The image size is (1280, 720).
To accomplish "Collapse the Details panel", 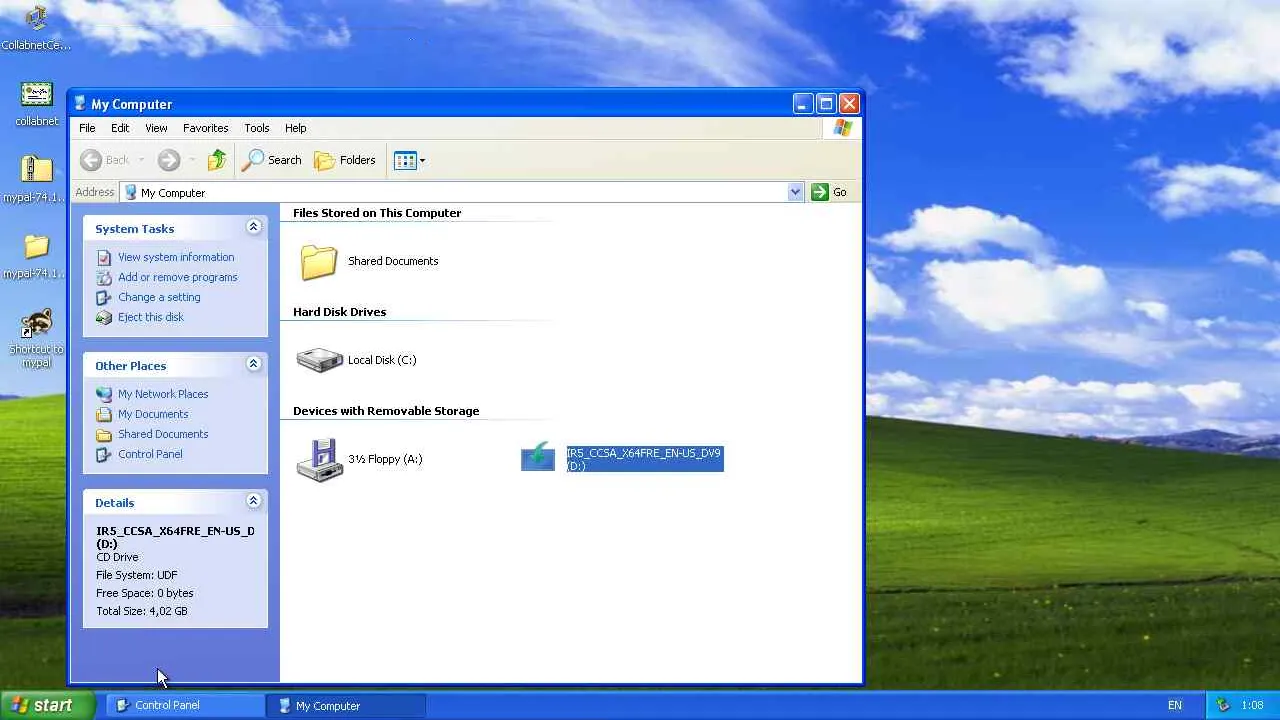I will tap(253, 501).
